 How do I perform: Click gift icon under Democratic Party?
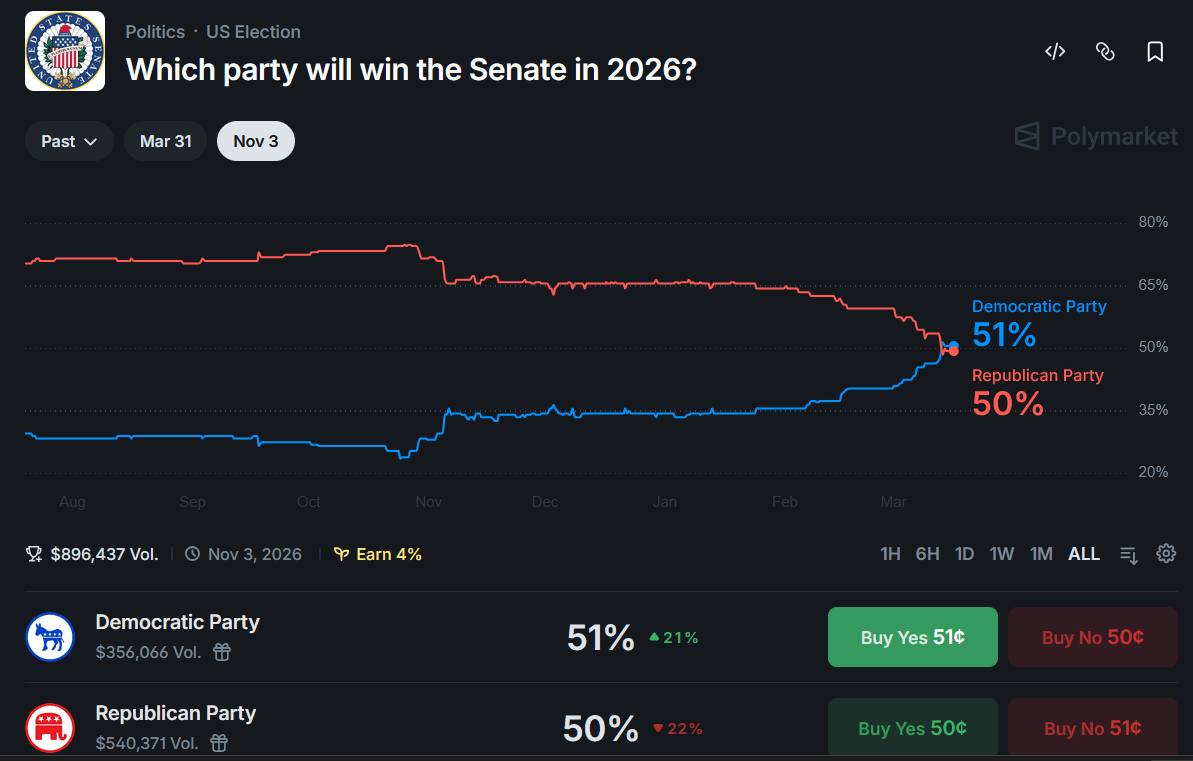222,652
